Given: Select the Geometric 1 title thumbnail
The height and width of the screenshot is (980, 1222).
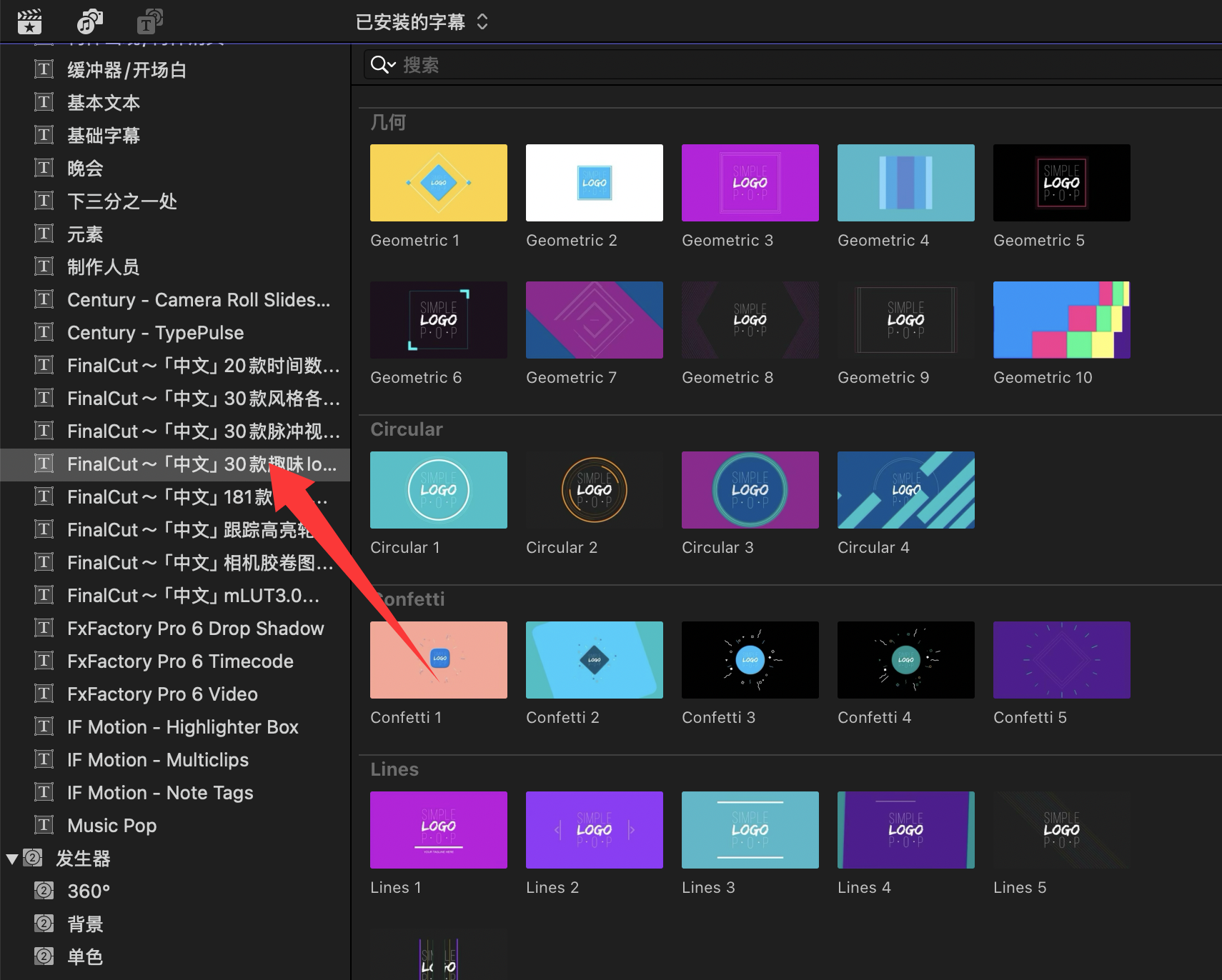Looking at the screenshot, I should [438, 183].
